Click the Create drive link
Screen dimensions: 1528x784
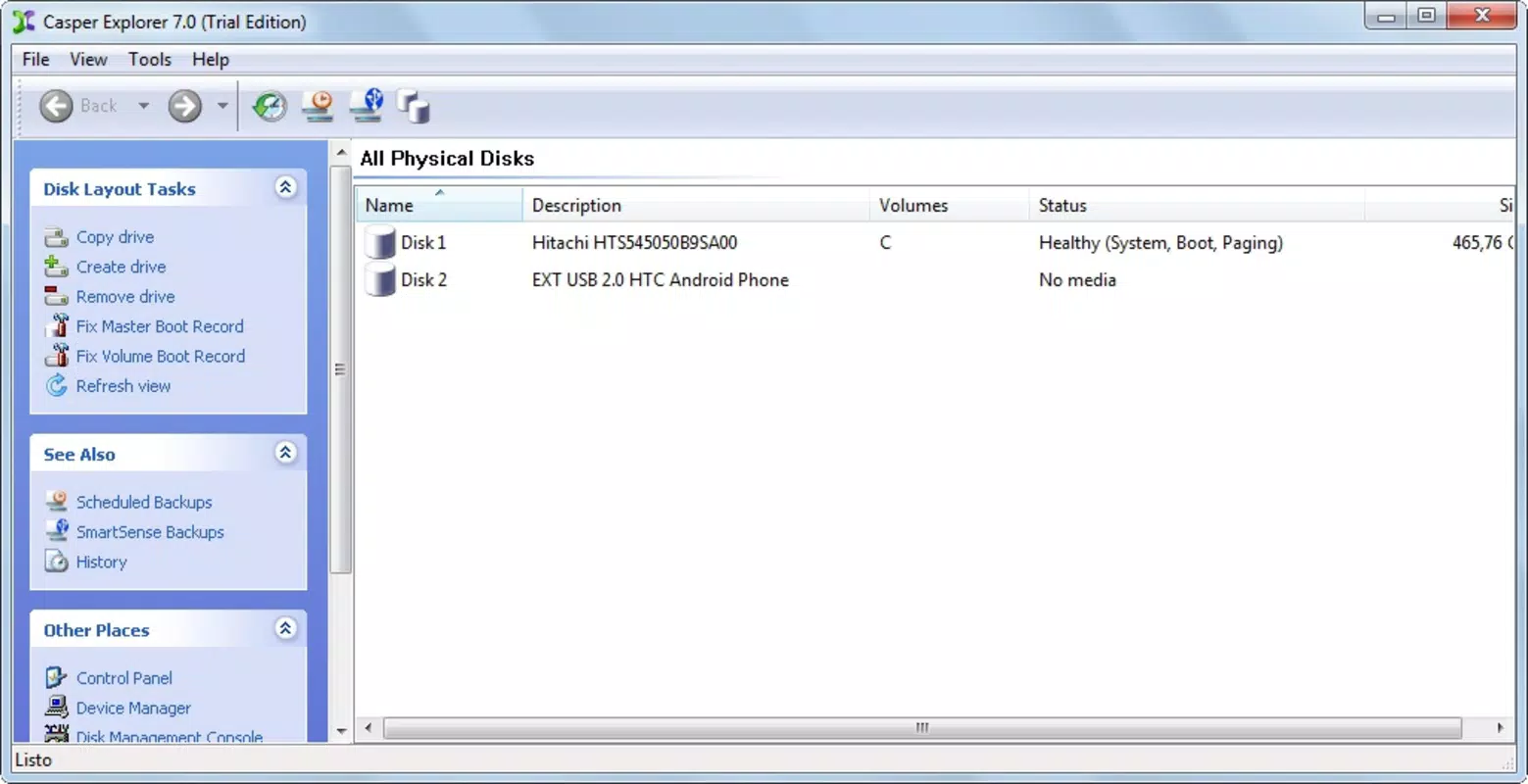pyautogui.click(x=121, y=267)
